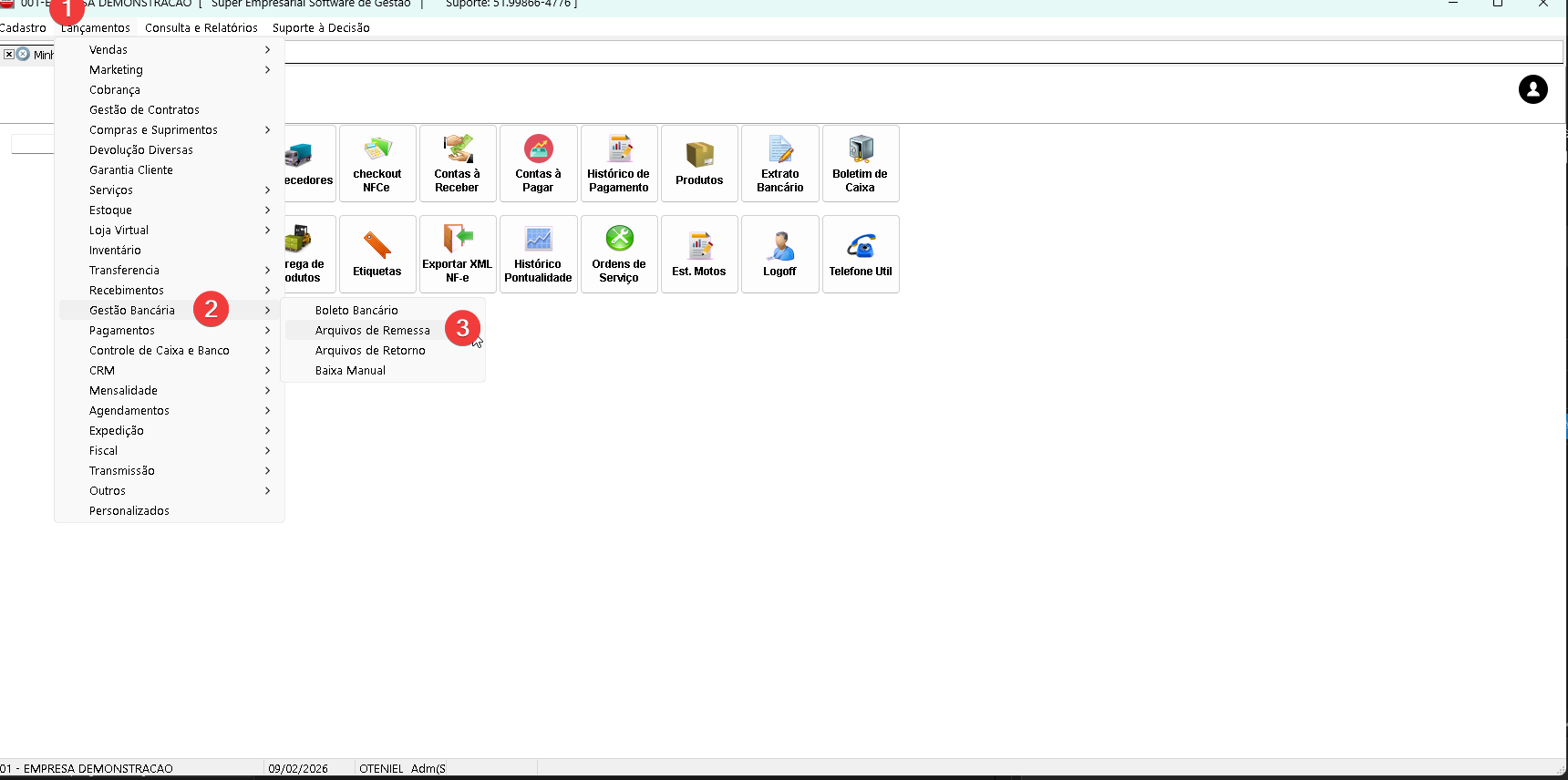This screenshot has height=780, width=1568.
Task: Open the Extrato Bancário shortcut
Action: [x=780, y=163]
